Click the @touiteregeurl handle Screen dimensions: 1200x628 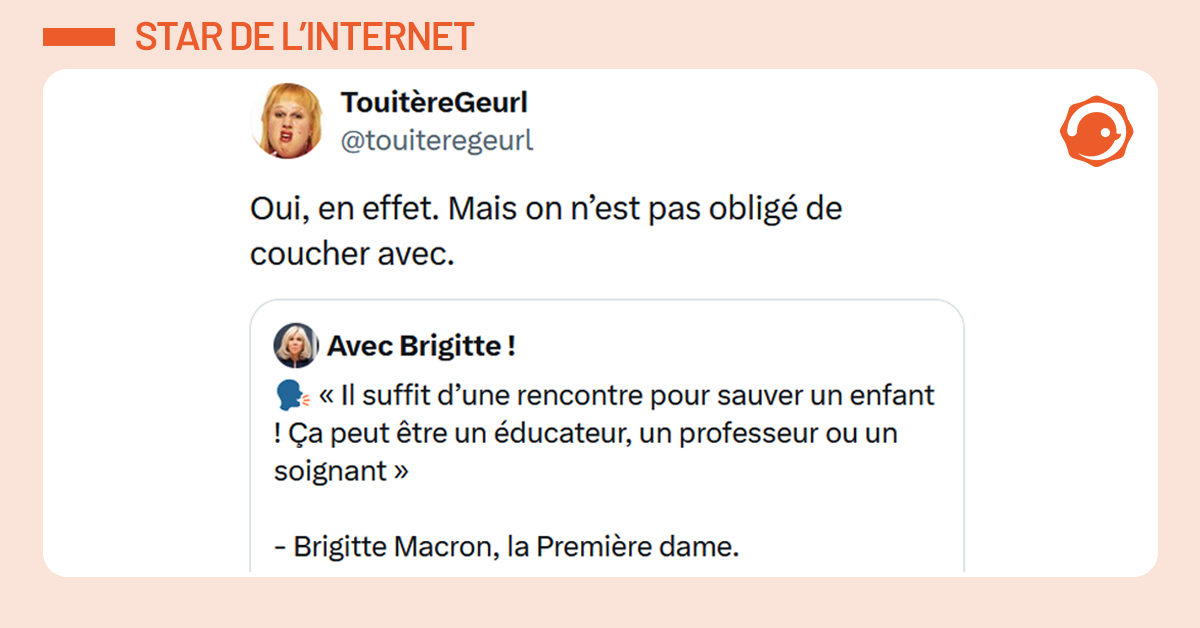[x=437, y=141]
